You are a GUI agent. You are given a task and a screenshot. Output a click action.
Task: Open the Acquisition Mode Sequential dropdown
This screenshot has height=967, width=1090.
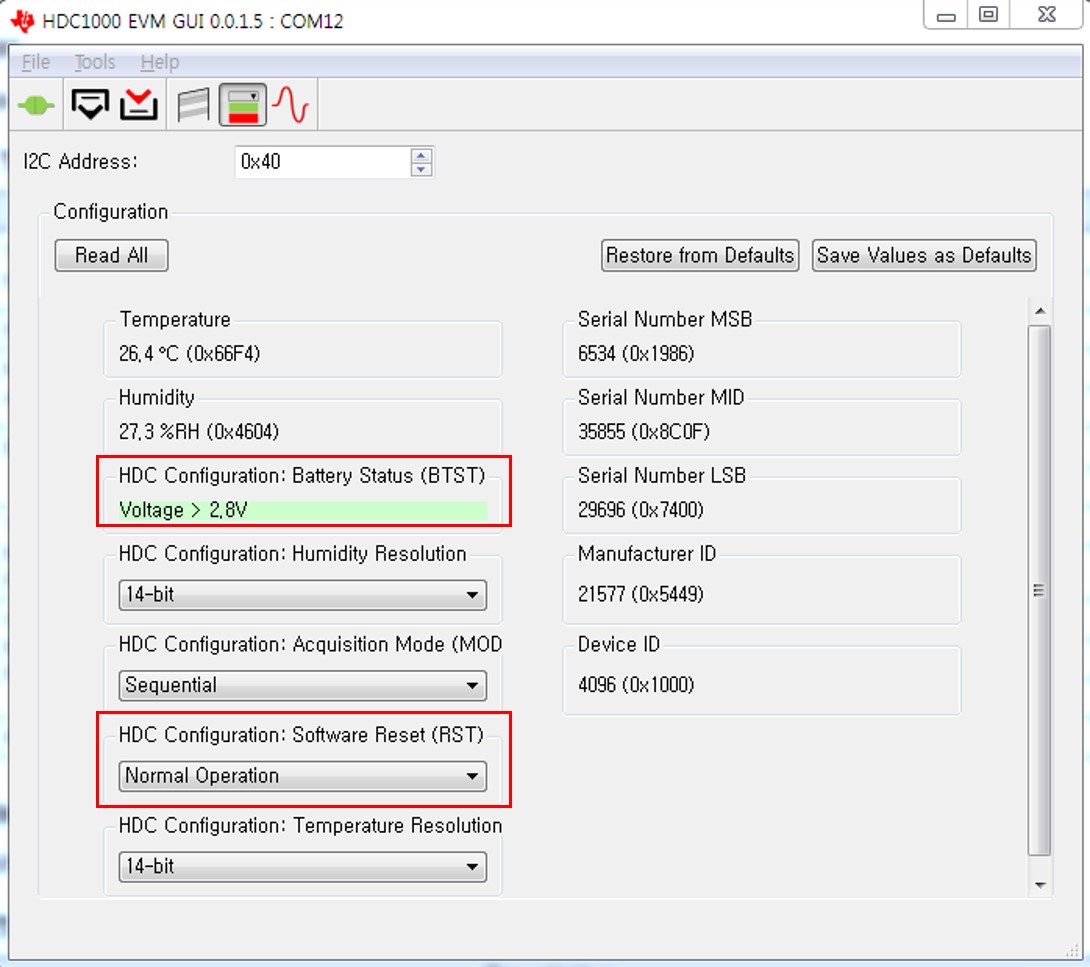click(302, 685)
